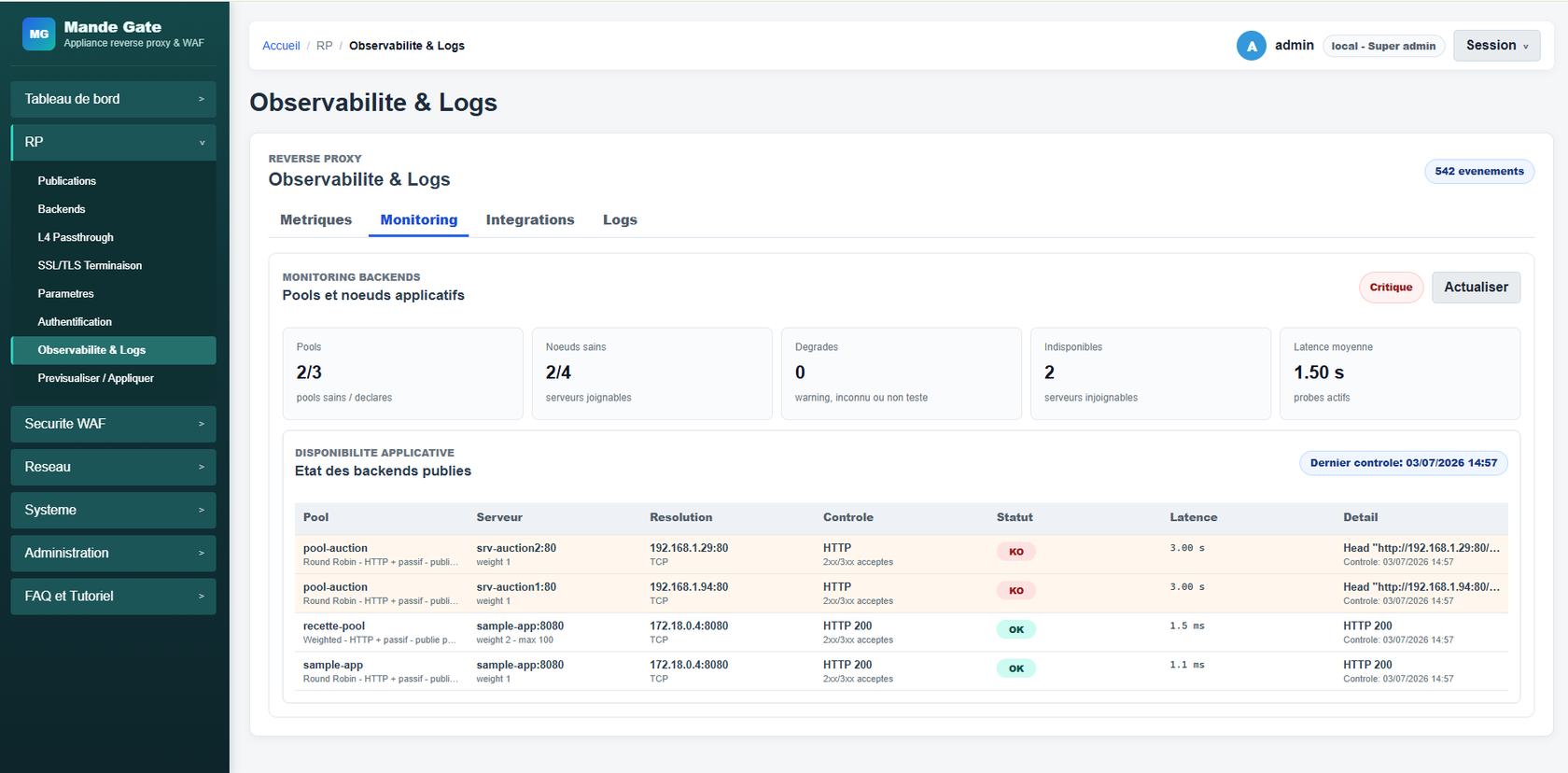Click the RP breadcrumb item

[324, 46]
